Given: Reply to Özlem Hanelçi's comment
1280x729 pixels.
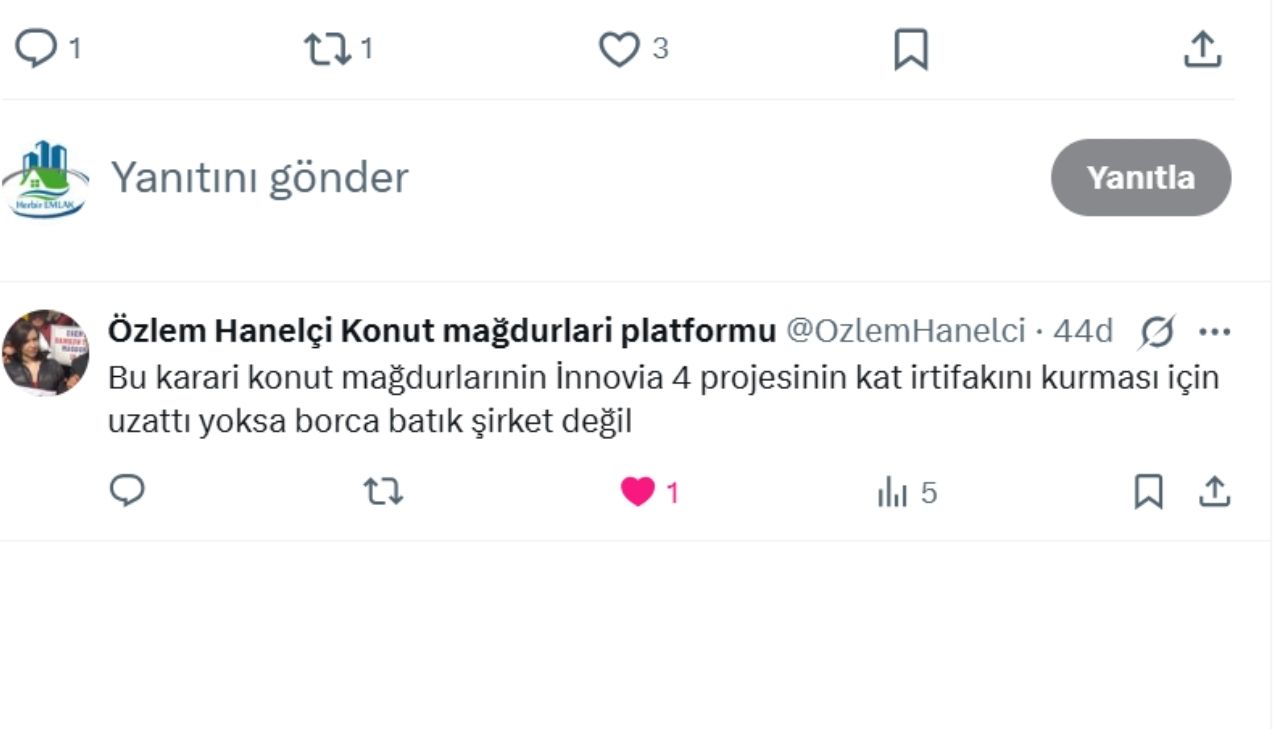Looking at the screenshot, I should point(127,491).
